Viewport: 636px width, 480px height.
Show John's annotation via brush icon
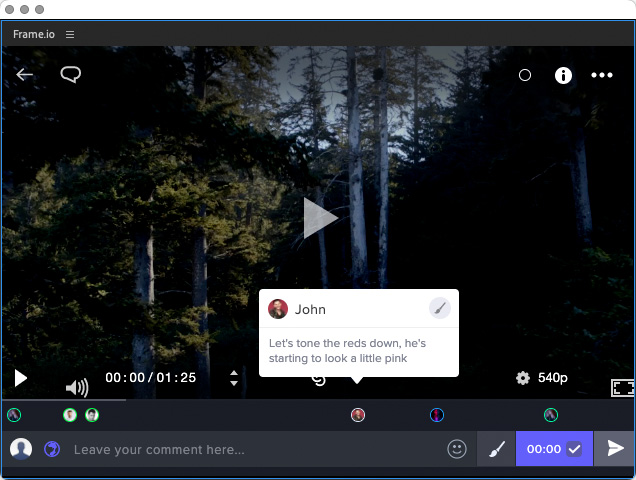click(x=440, y=308)
